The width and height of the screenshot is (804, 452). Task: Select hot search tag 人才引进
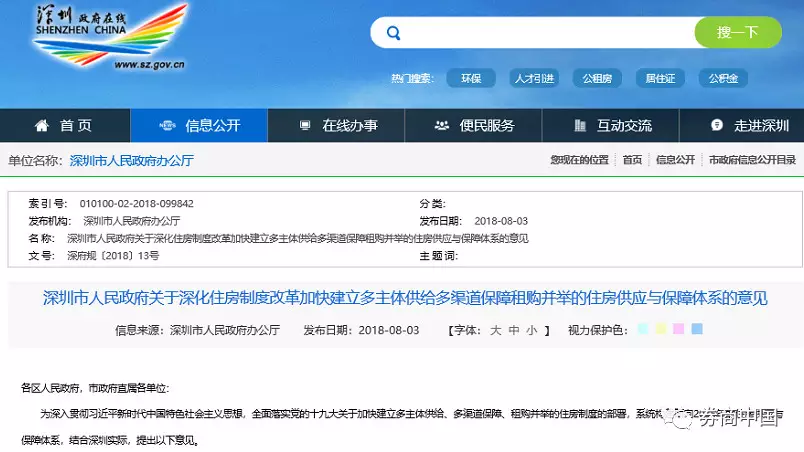point(534,78)
